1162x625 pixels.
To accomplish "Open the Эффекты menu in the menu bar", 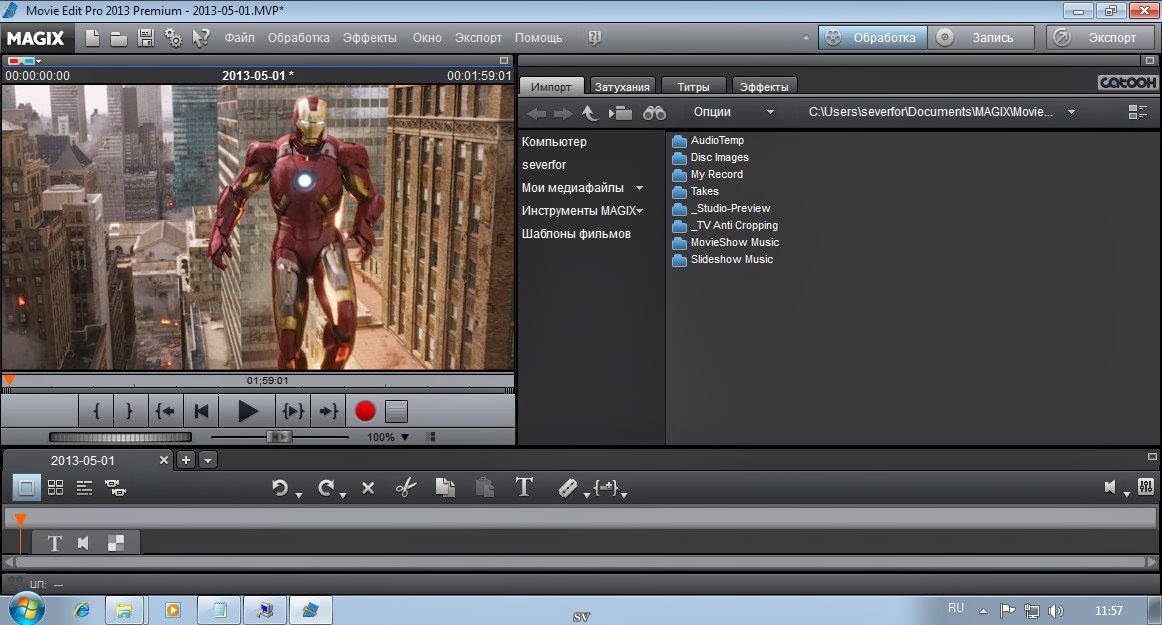I will pos(370,37).
